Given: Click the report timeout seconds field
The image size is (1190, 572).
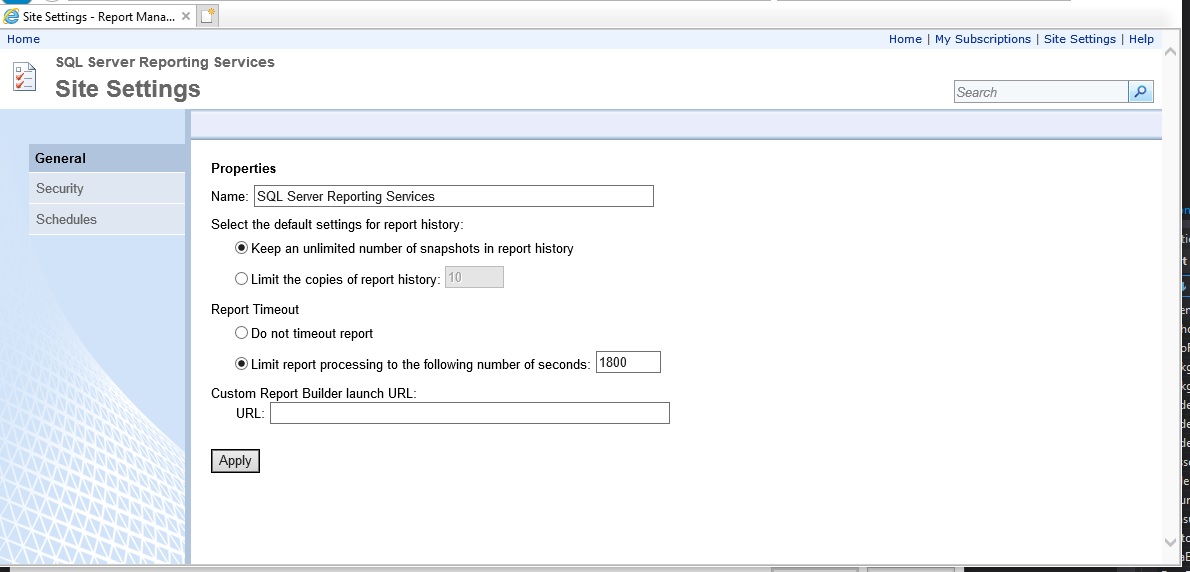Looking at the screenshot, I should tap(628, 362).
